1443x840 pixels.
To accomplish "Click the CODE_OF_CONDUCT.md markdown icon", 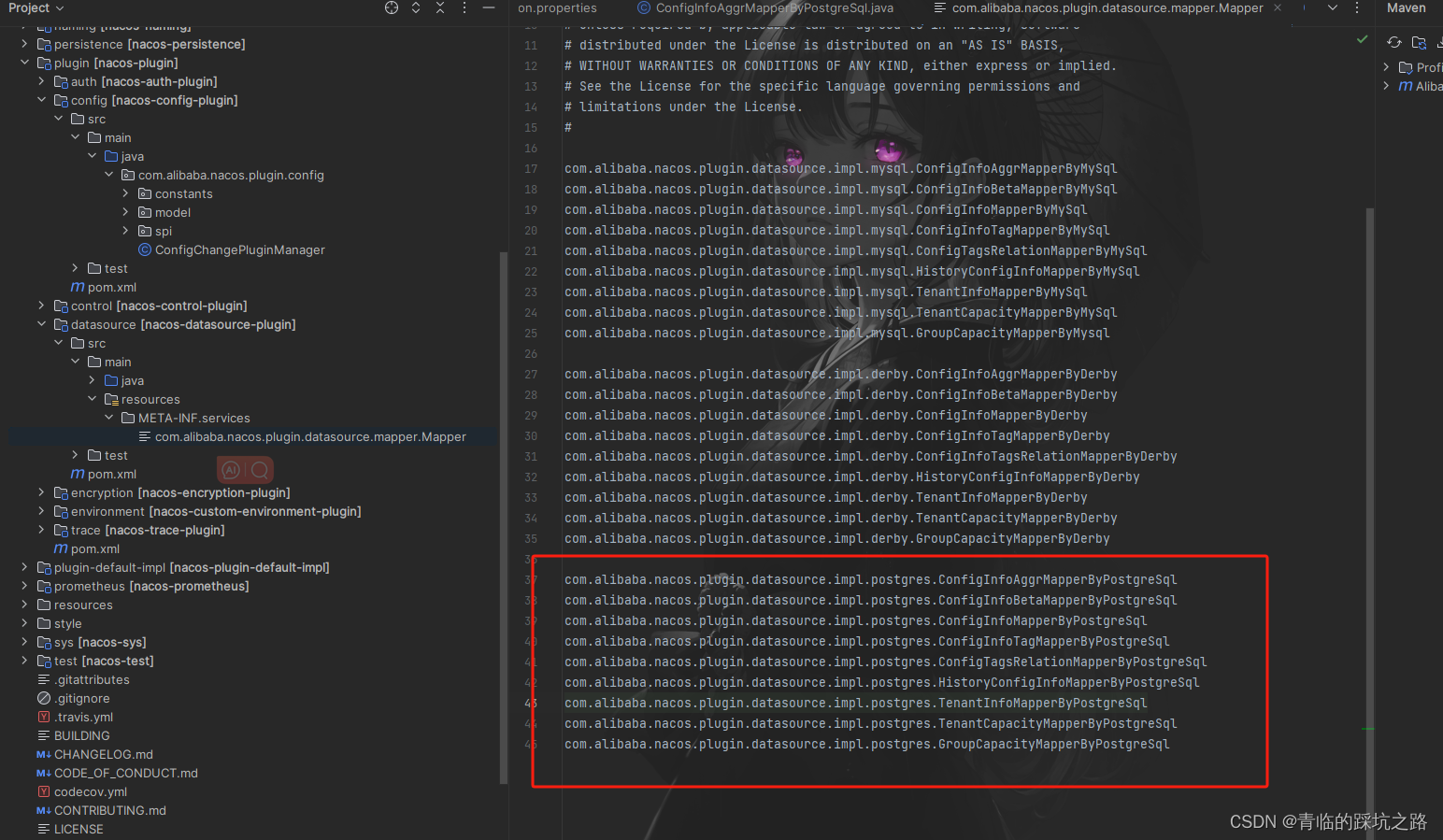I will pos(44,773).
